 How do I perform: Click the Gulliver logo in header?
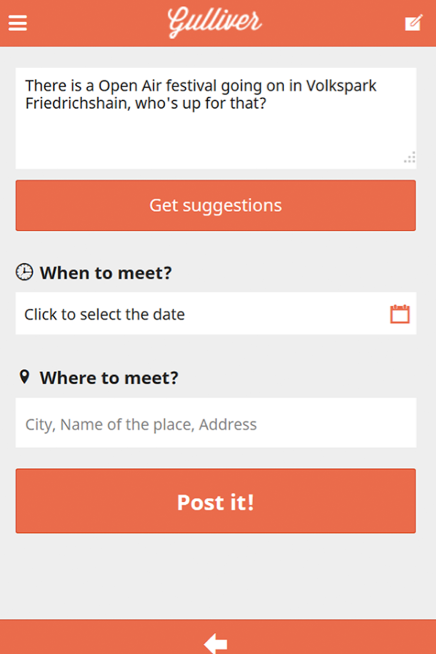[215, 22]
